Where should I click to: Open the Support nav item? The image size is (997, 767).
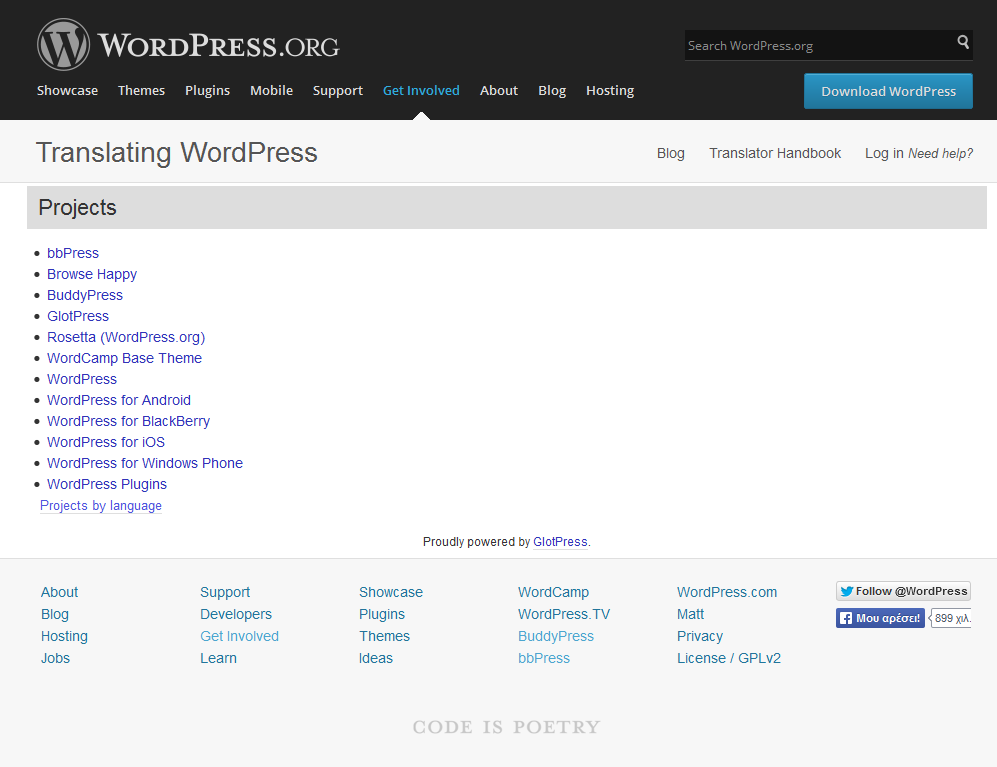[338, 90]
